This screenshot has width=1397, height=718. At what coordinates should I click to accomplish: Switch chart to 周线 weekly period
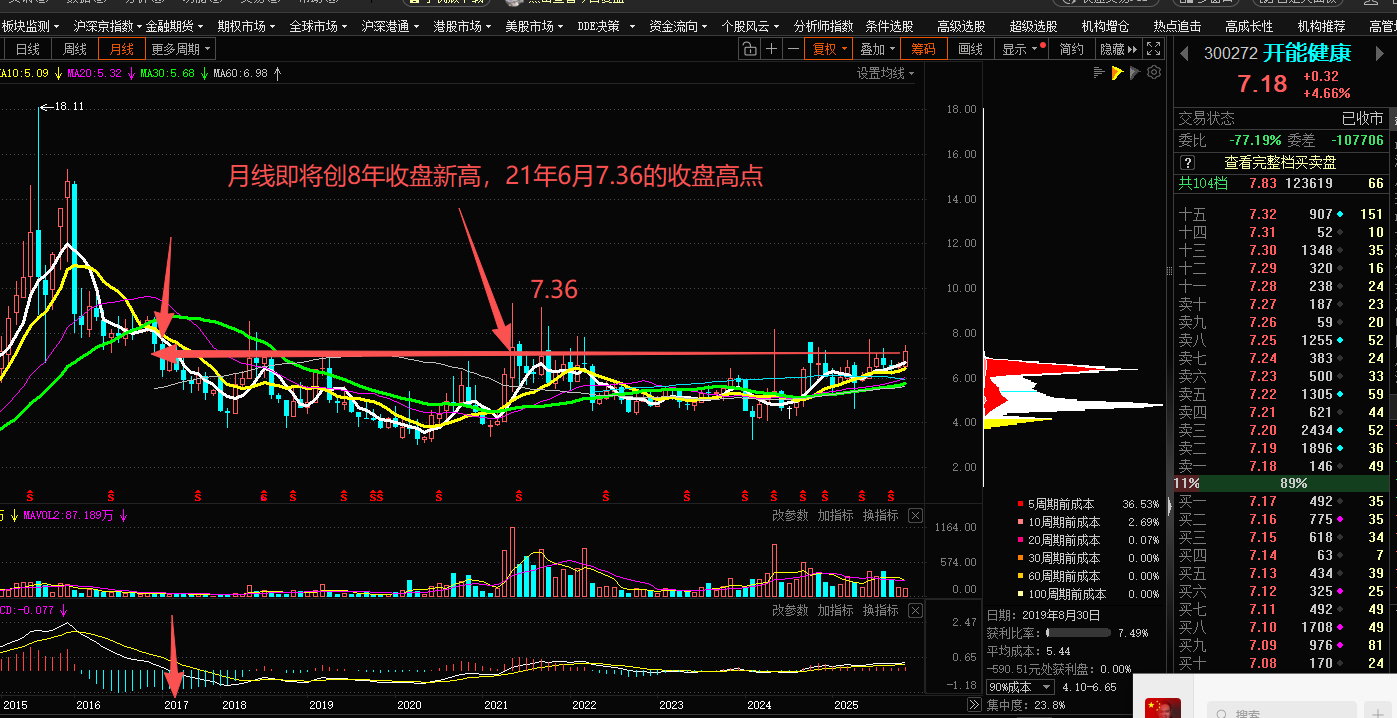75,48
